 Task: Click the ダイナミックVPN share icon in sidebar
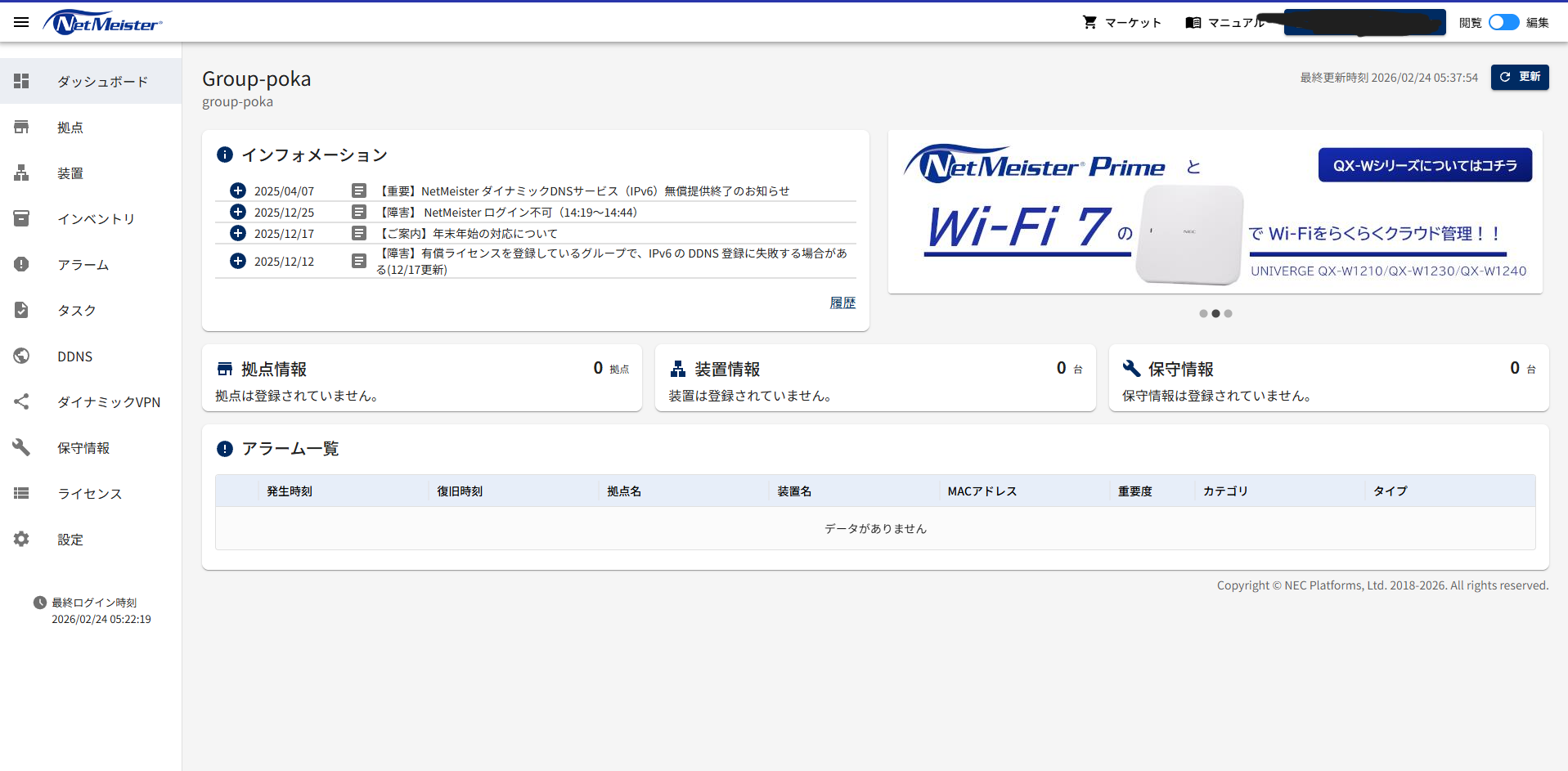click(21, 401)
